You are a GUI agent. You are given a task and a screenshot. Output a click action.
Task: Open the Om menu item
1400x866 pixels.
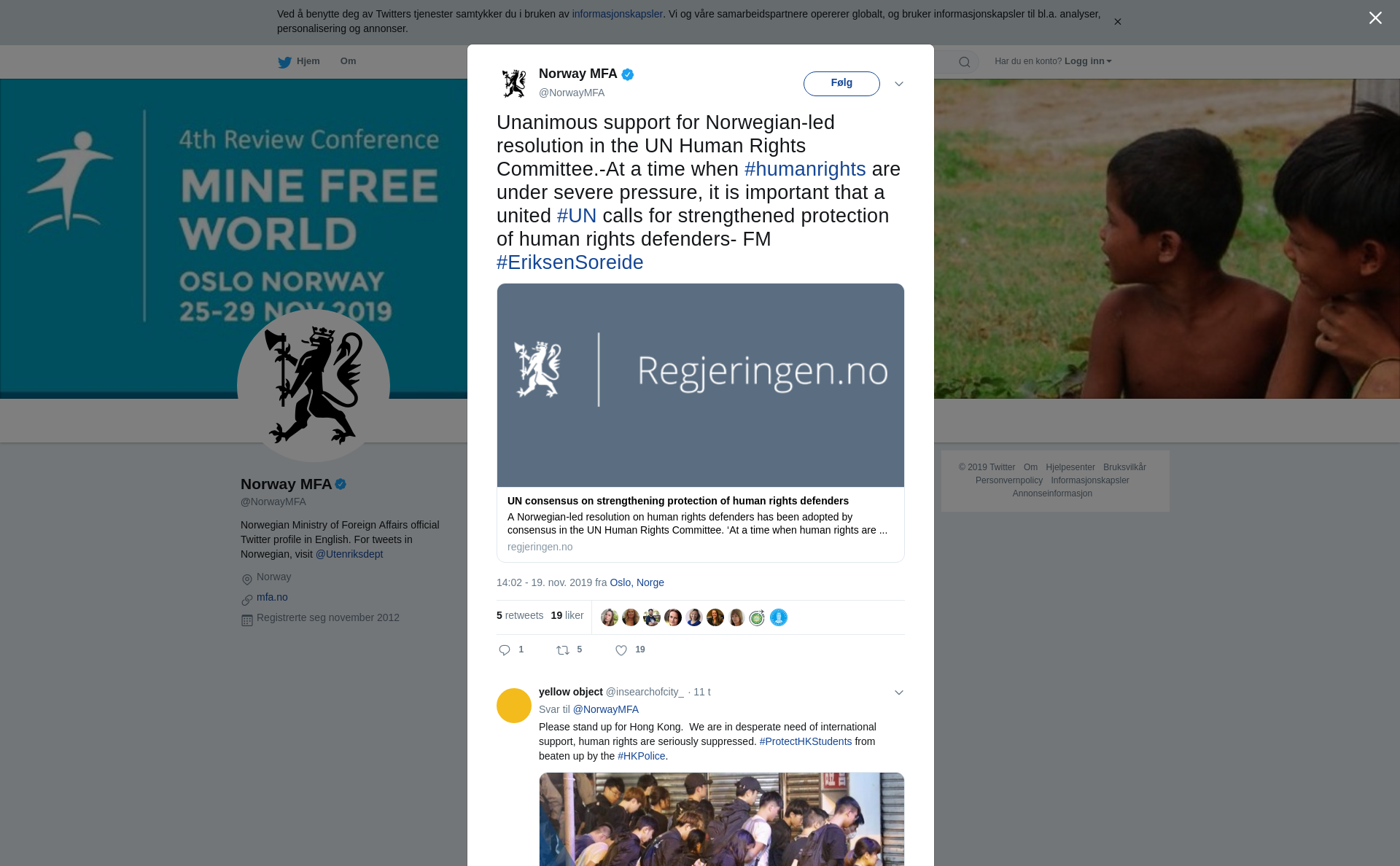pyautogui.click(x=348, y=61)
